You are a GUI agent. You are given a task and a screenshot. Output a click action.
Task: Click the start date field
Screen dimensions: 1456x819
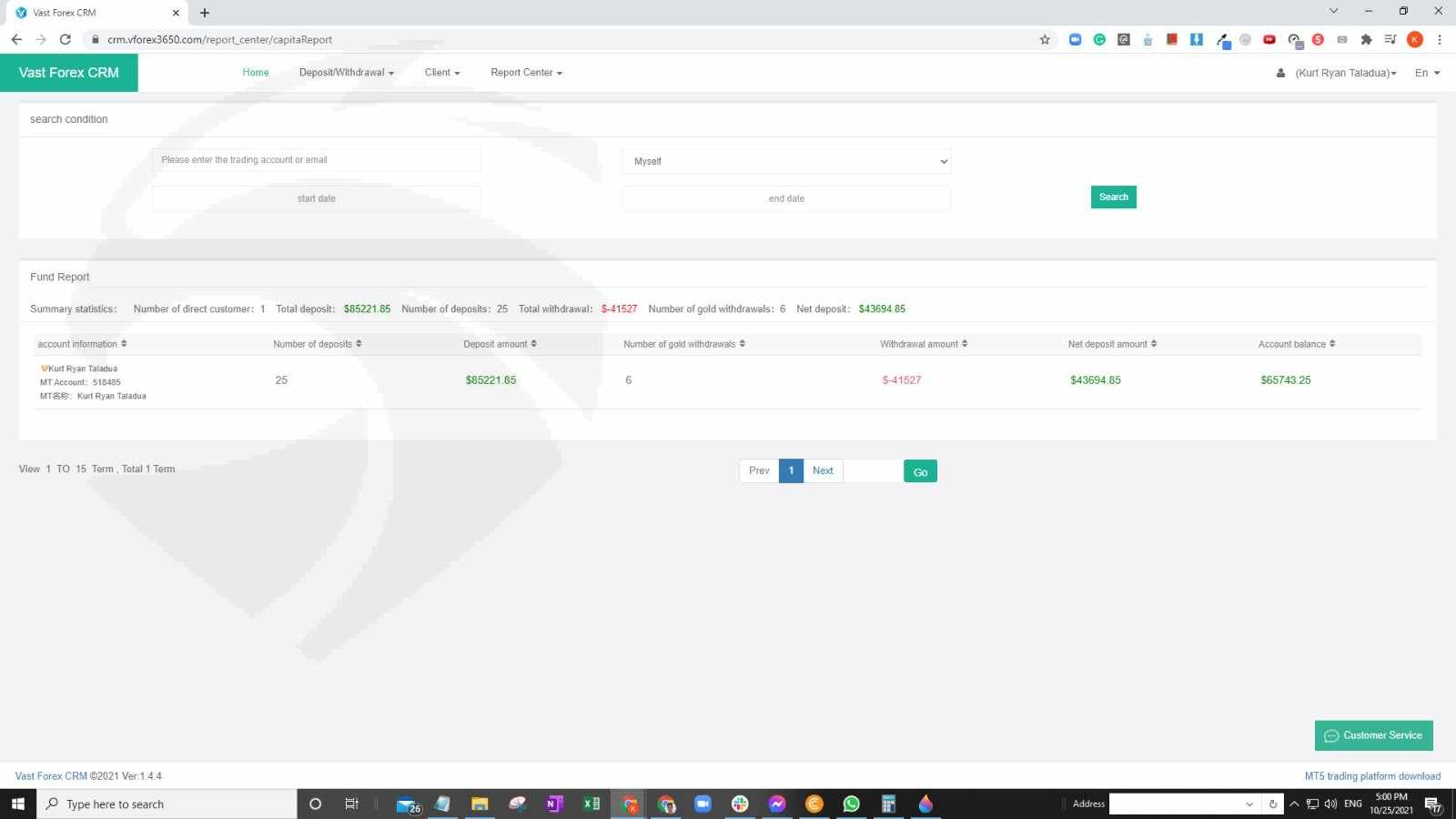point(317,198)
